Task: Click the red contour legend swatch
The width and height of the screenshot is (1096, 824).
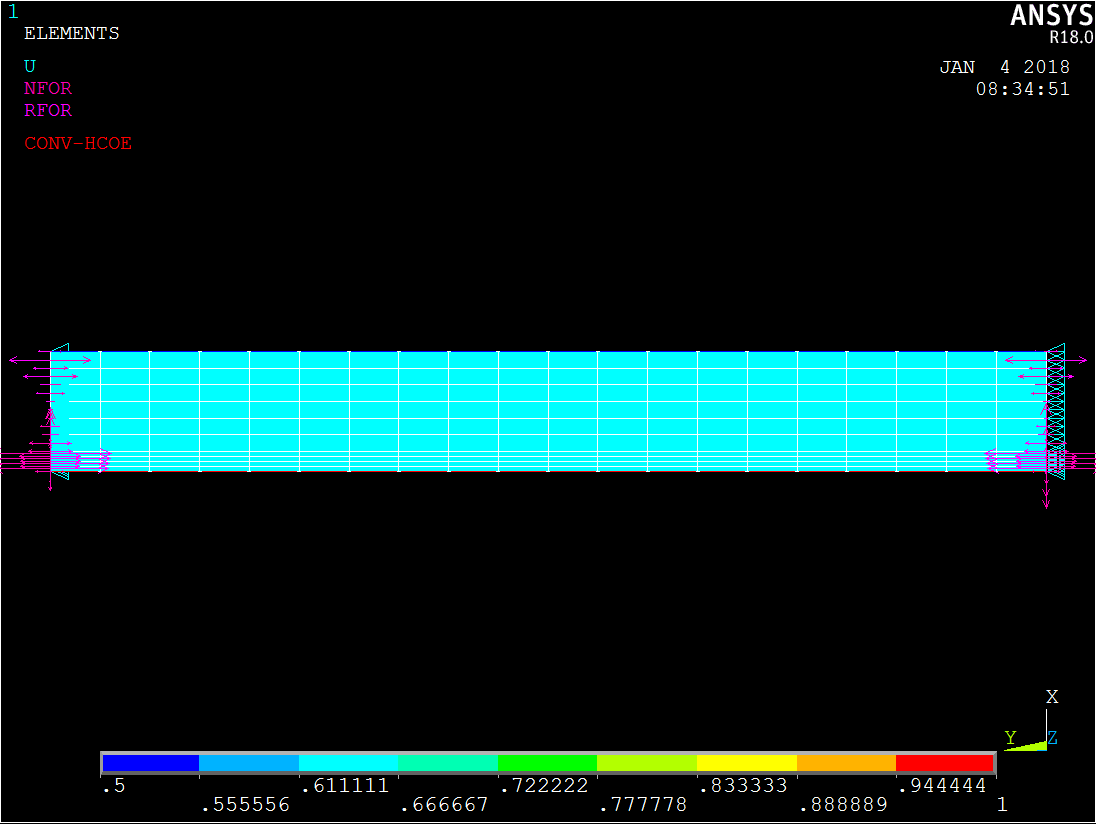Action: [x=944, y=763]
